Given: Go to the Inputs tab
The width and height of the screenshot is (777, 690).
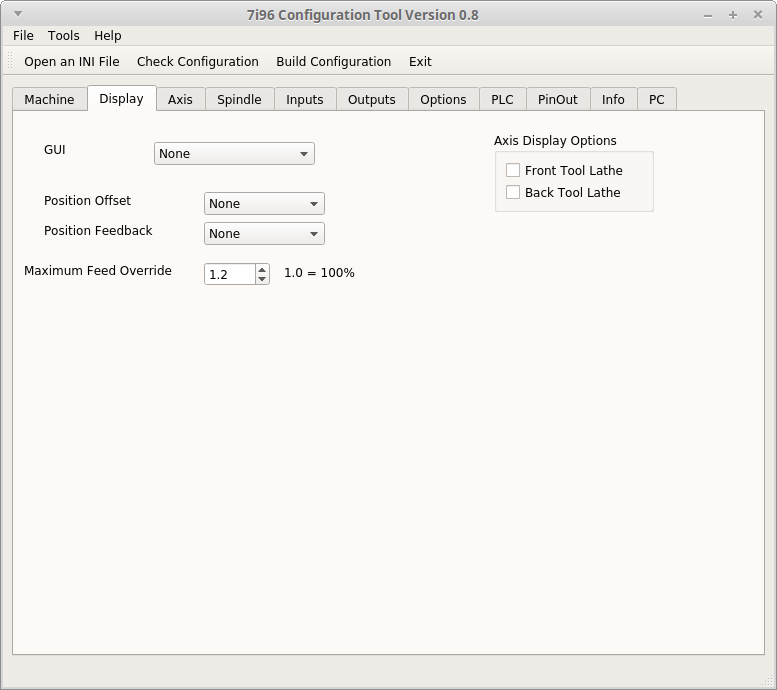Looking at the screenshot, I should [305, 100].
